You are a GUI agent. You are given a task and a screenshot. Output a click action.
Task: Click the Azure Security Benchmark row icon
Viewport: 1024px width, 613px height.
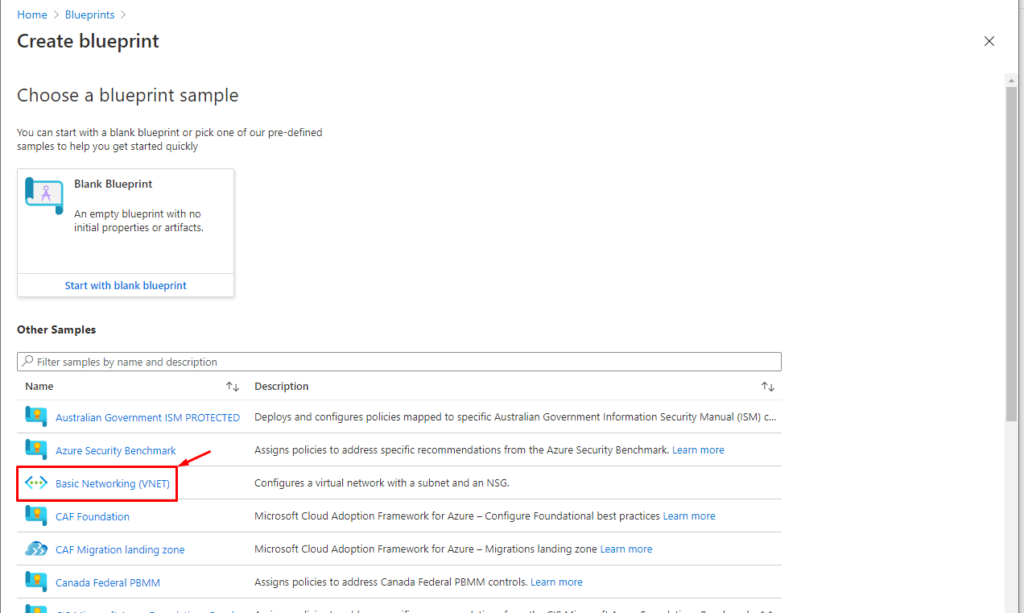coord(36,449)
